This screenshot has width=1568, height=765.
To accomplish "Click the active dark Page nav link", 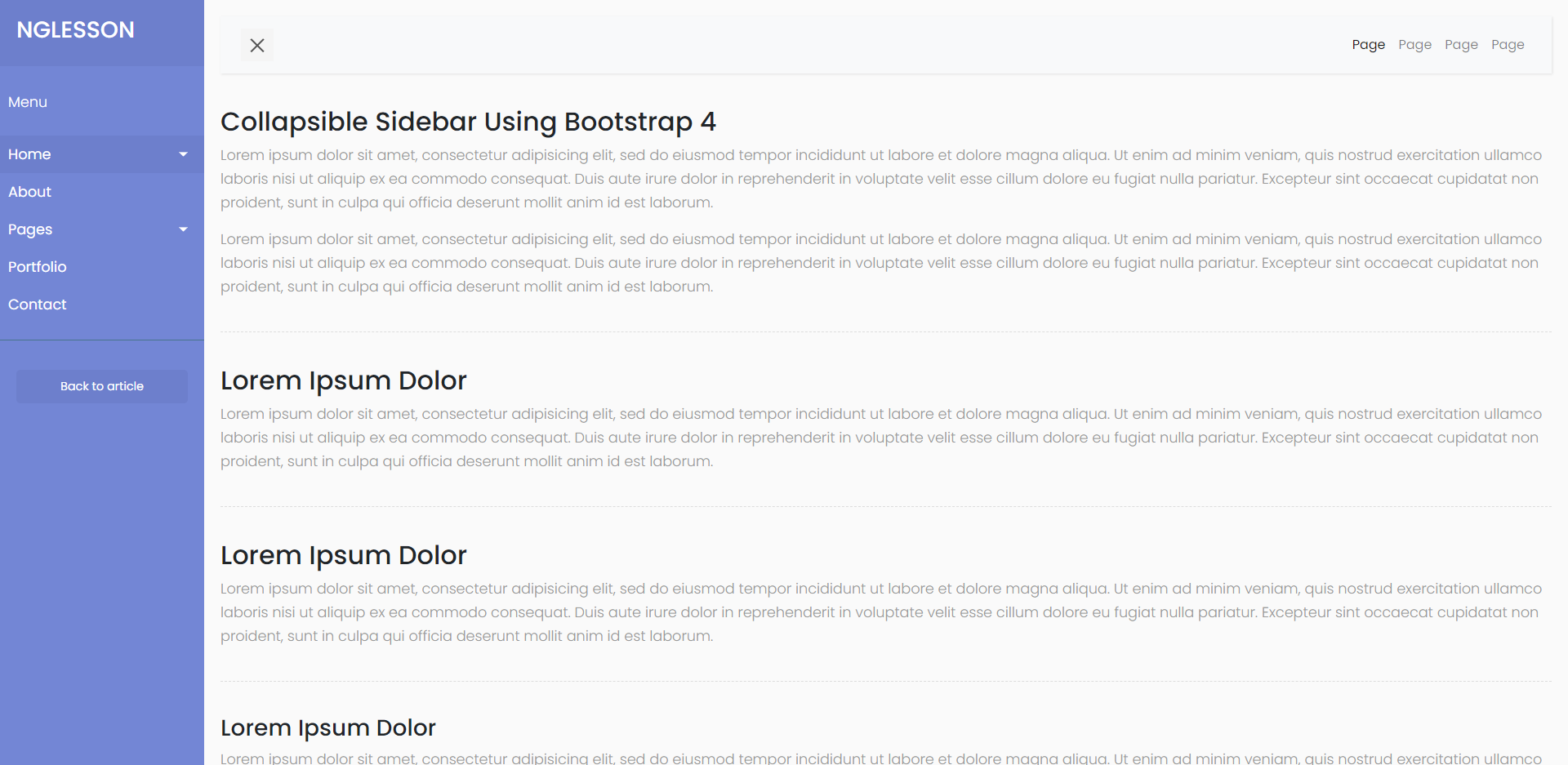I will click(x=1369, y=45).
